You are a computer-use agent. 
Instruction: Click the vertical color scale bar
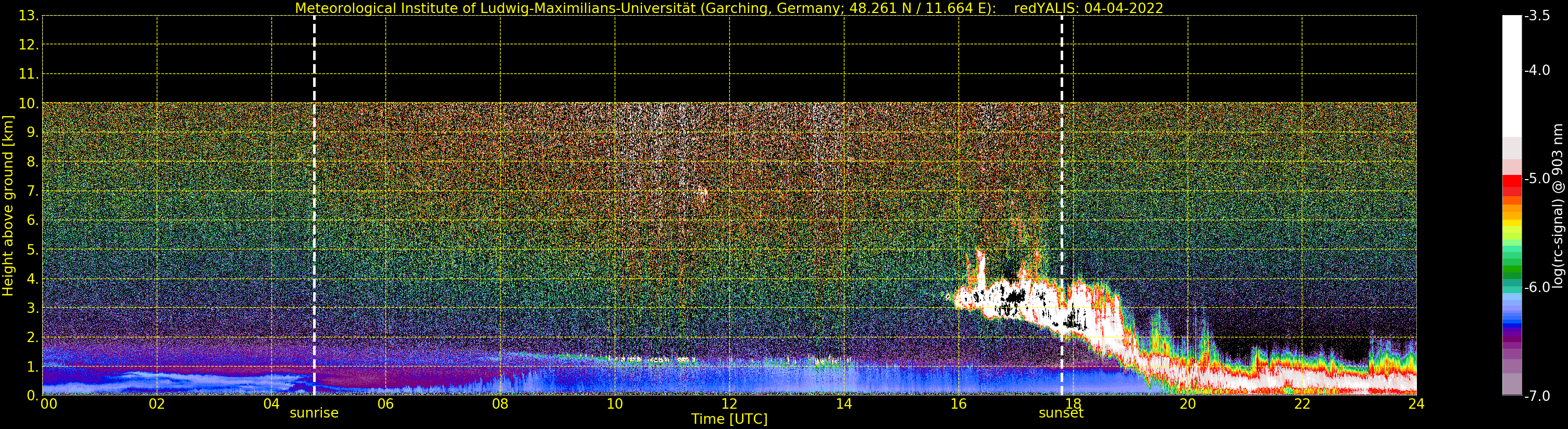[1512, 206]
